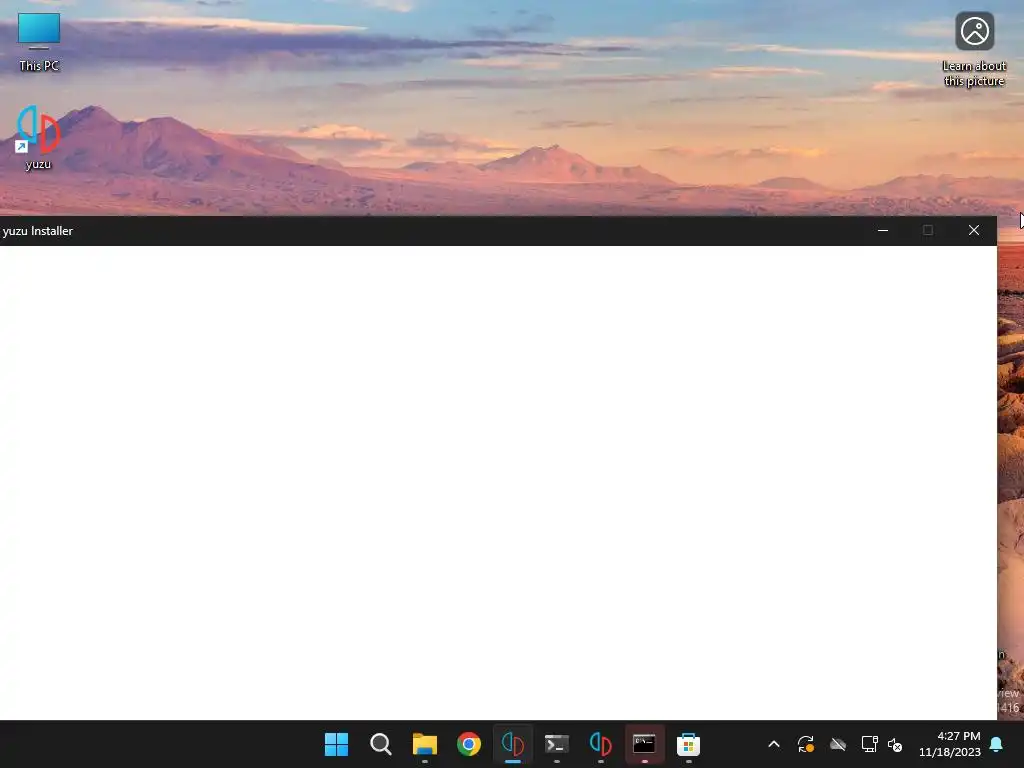Open Learn about this picture icon
The width and height of the screenshot is (1024, 768).
click(974, 50)
